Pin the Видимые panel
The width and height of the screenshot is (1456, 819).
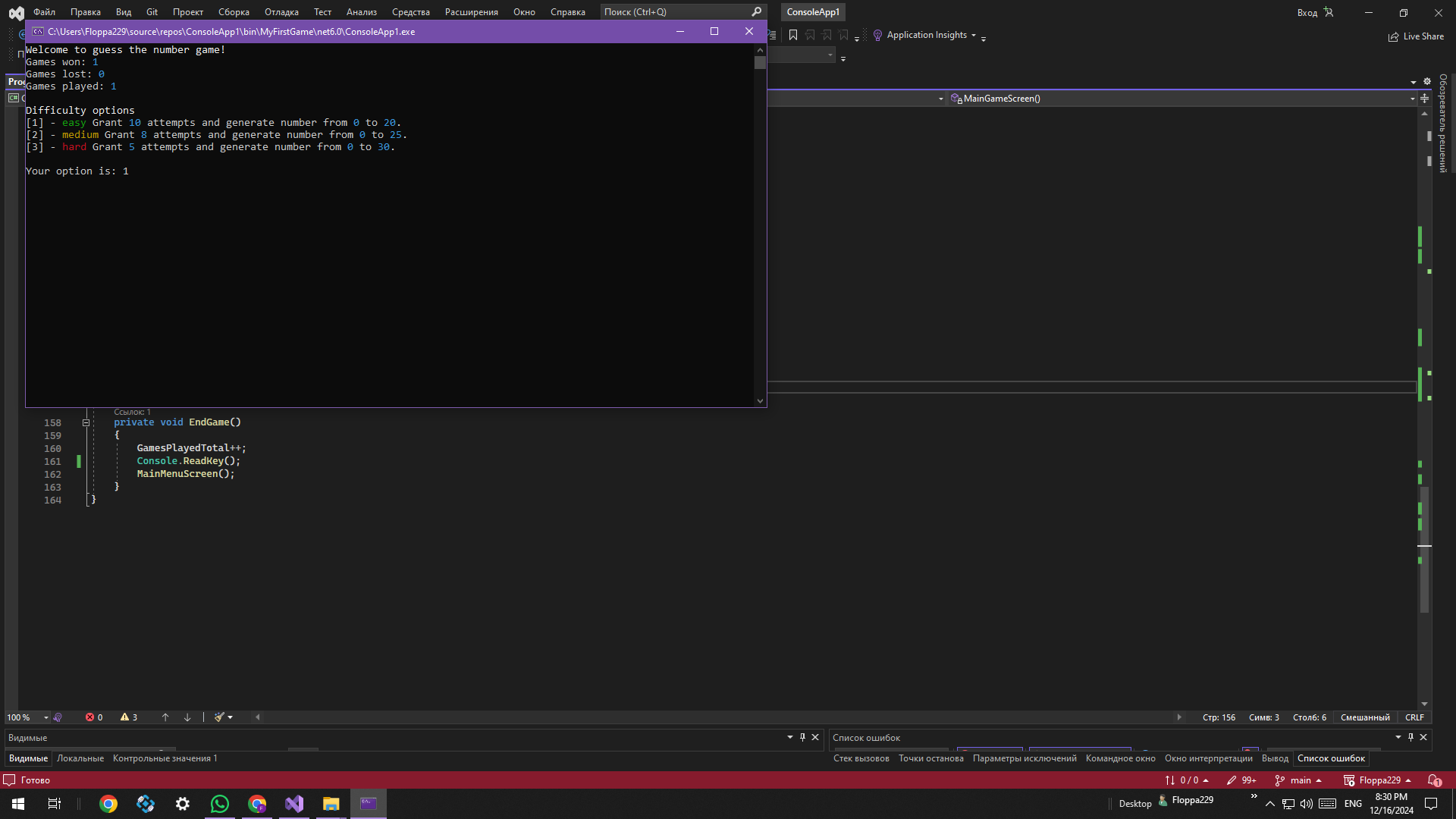802,737
